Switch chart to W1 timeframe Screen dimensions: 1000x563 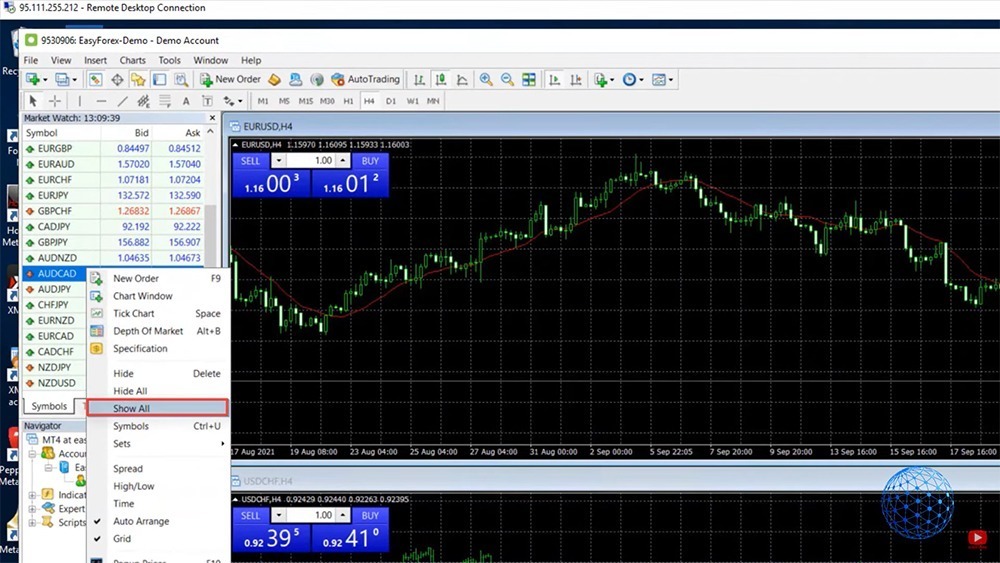pos(413,101)
